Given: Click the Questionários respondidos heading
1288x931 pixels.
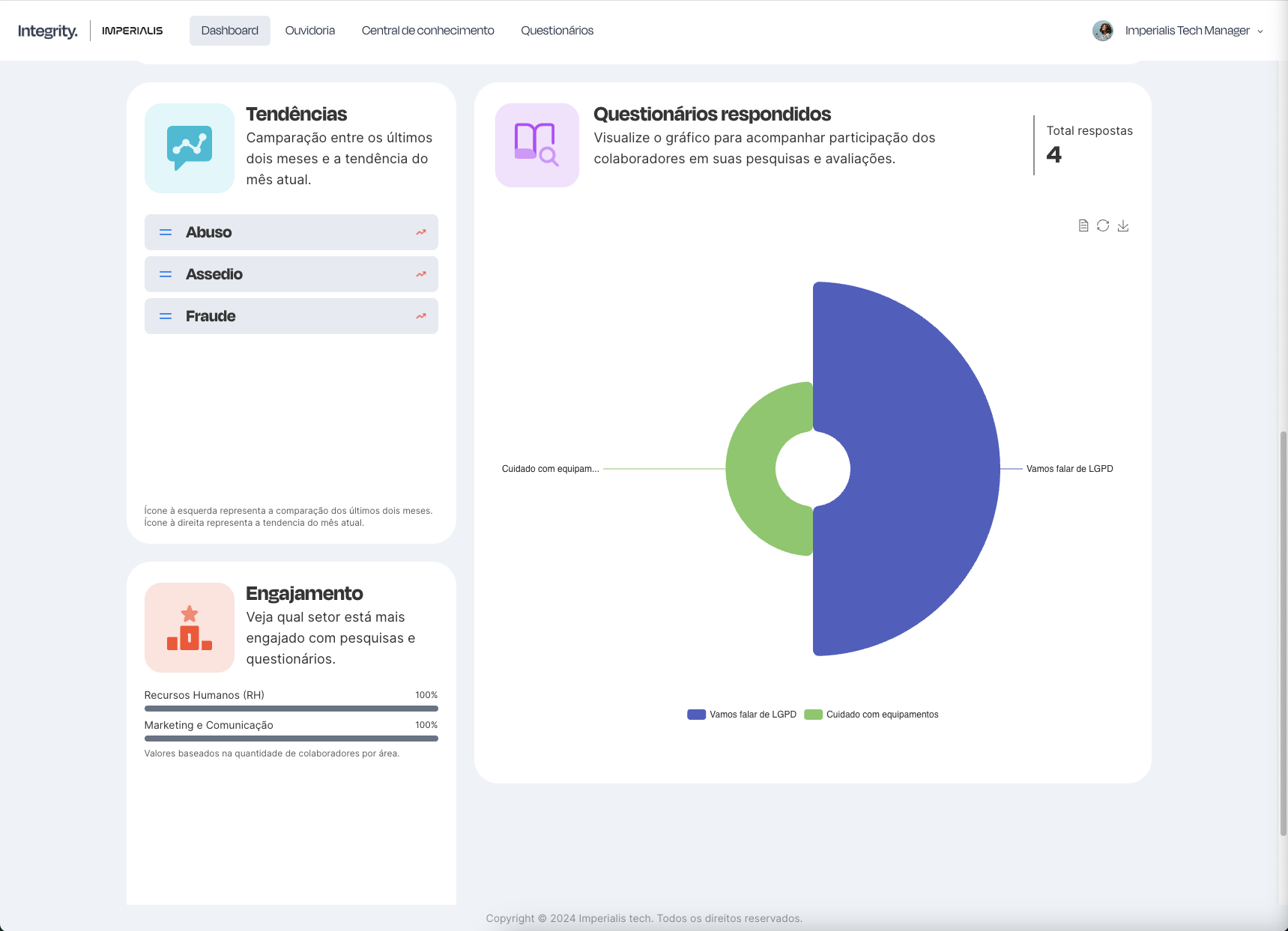Looking at the screenshot, I should [x=712, y=114].
